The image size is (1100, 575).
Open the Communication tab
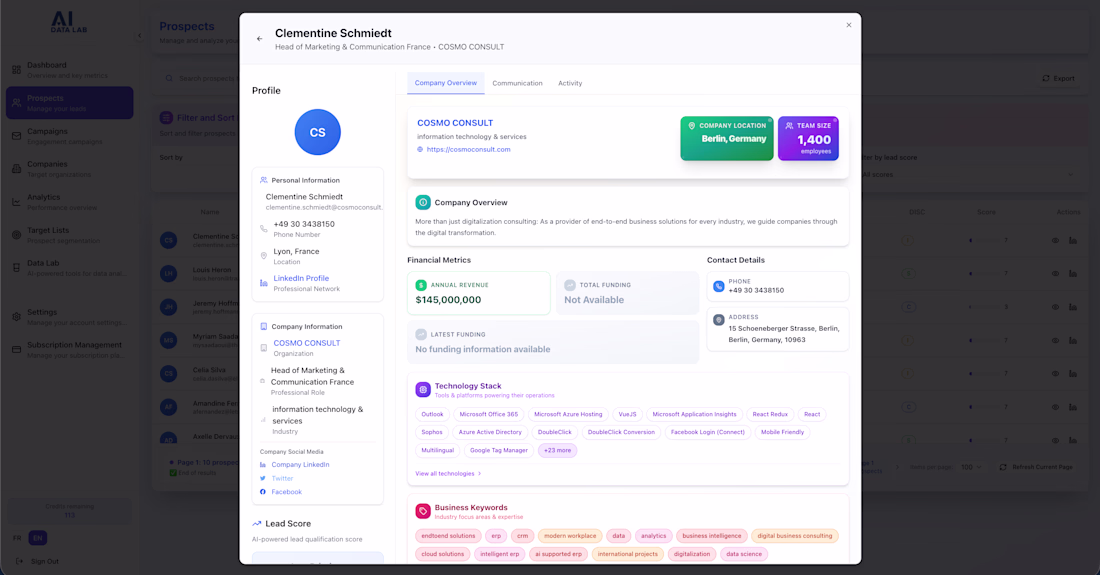click(517, 83)
